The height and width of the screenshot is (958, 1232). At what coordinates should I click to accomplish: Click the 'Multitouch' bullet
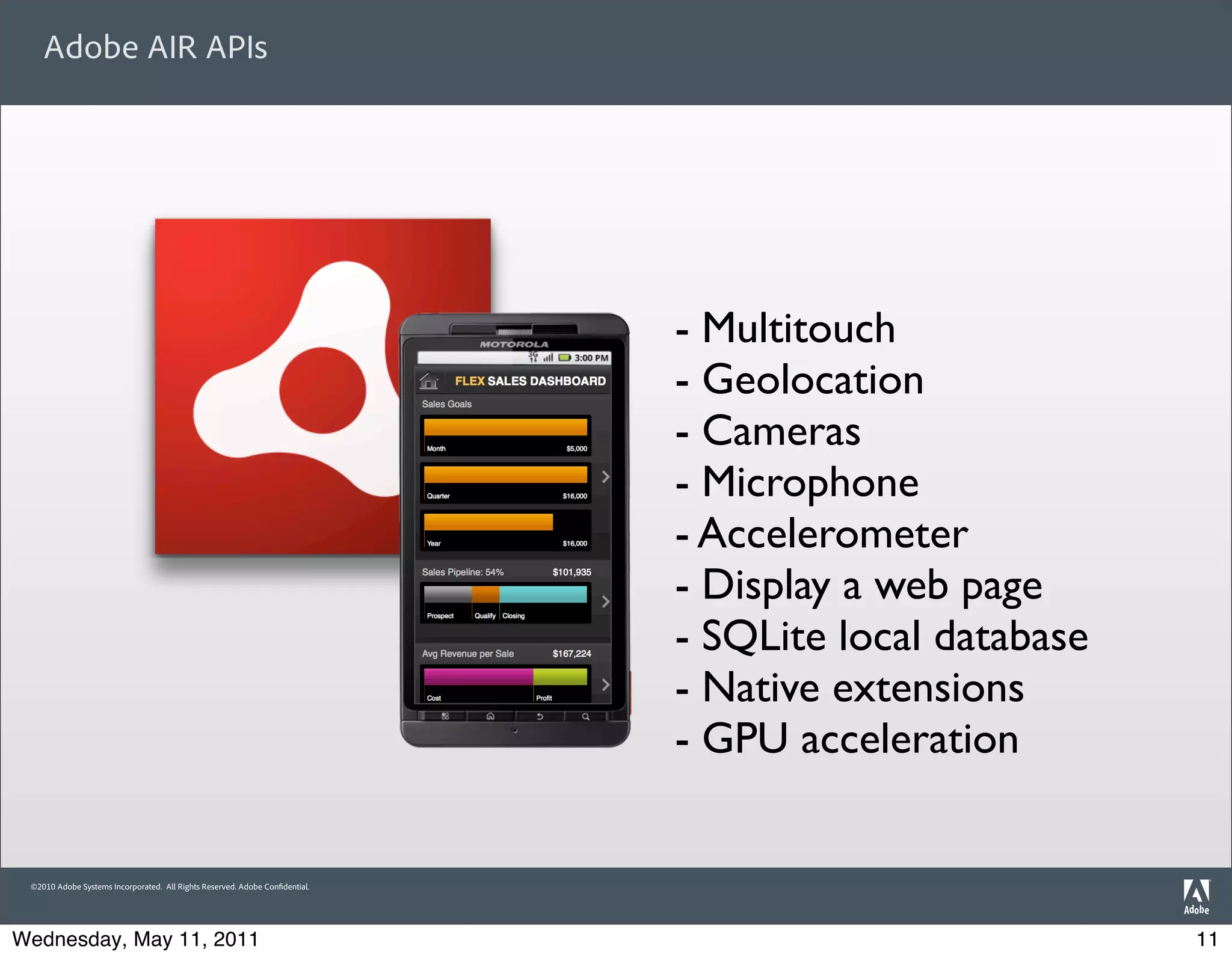point(798,328)
